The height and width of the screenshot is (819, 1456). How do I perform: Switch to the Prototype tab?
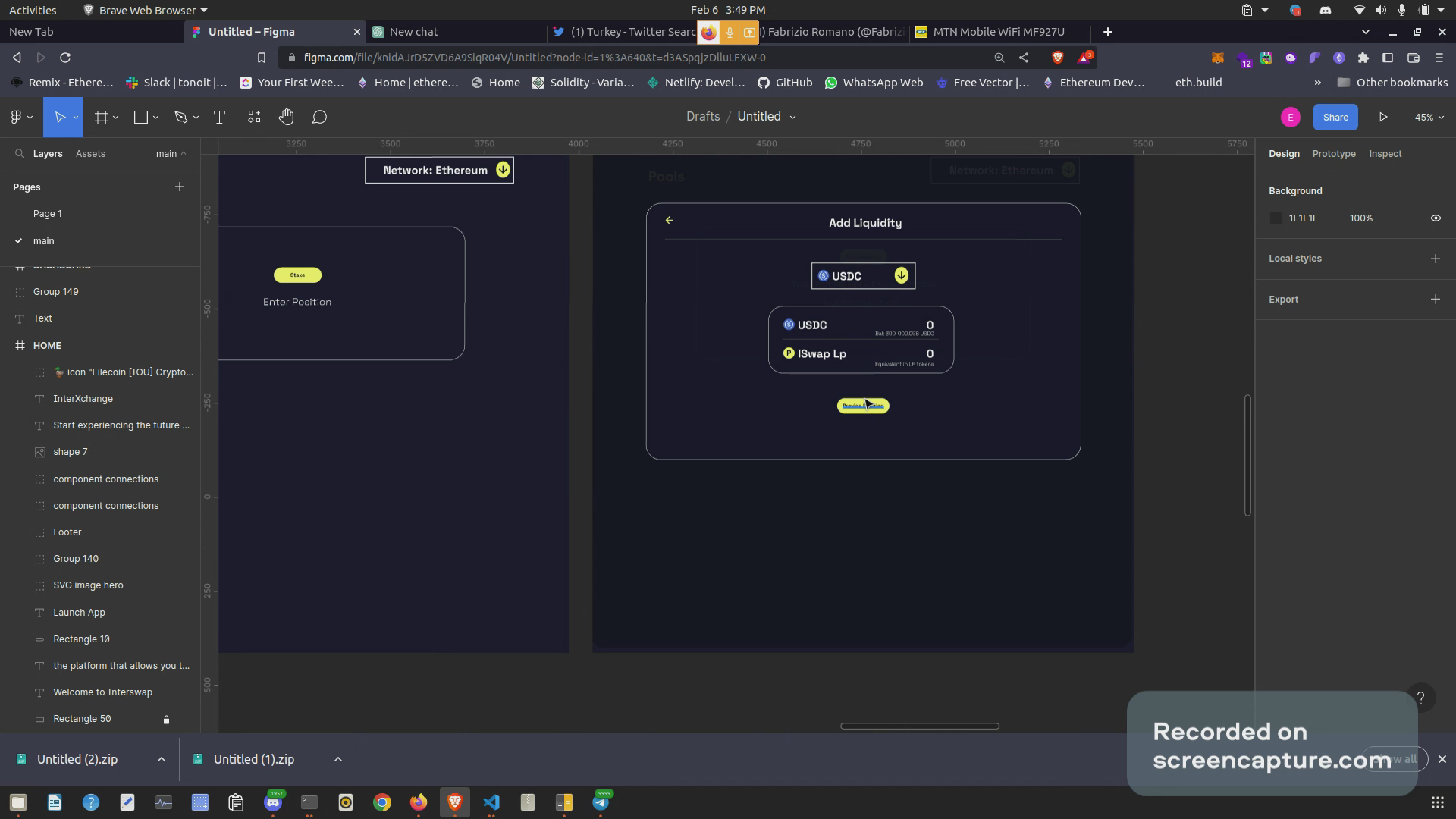coord(1334,154)
